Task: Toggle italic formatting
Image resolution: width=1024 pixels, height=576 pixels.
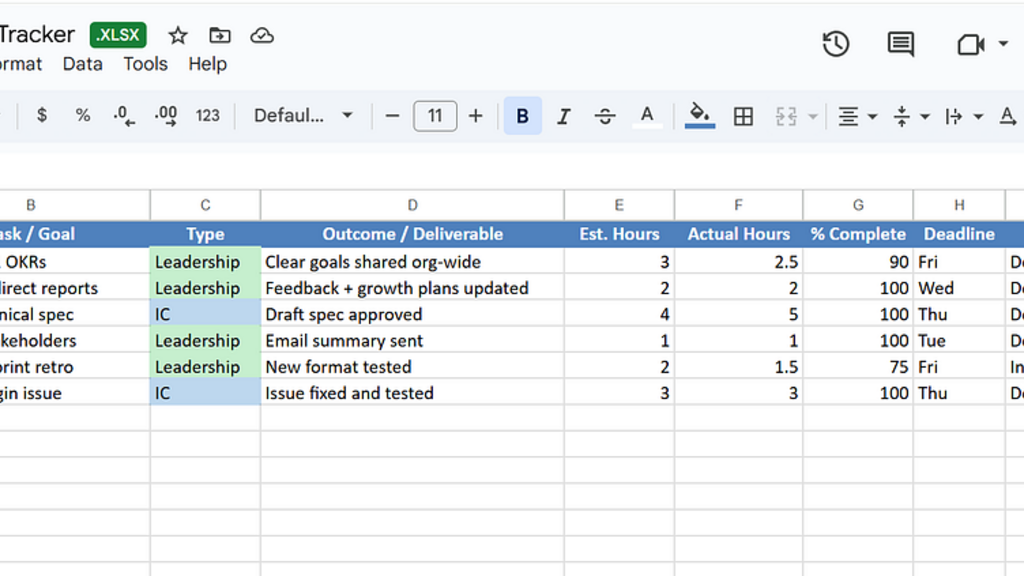Action: click(x=563, y=116)
